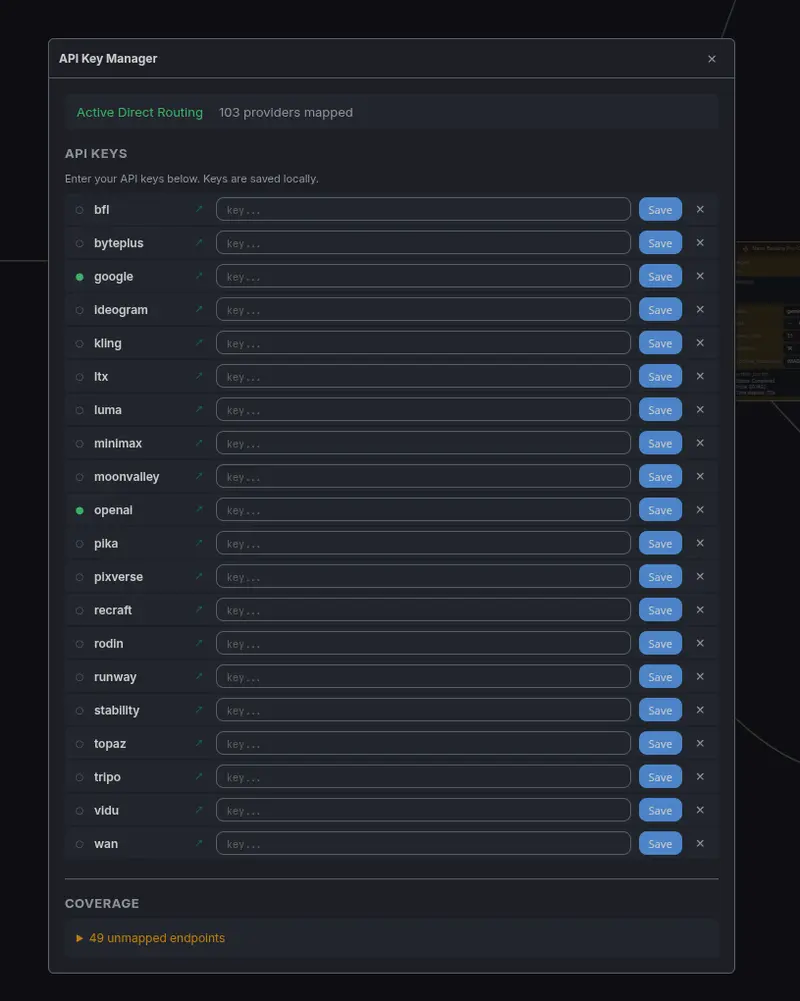Open the stability external link arrow
Screen dimensions: 800x1001
(199, 710)
